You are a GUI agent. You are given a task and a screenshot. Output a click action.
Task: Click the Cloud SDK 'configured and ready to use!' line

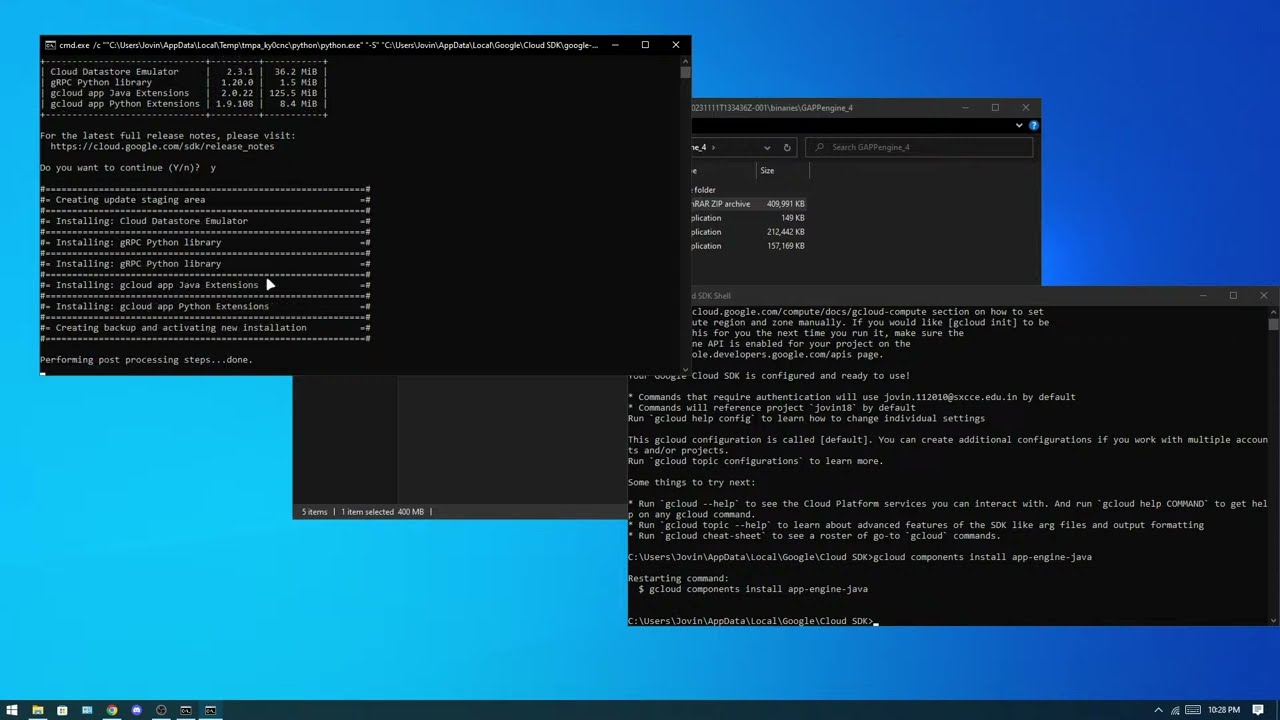click(x=769, y=376)
